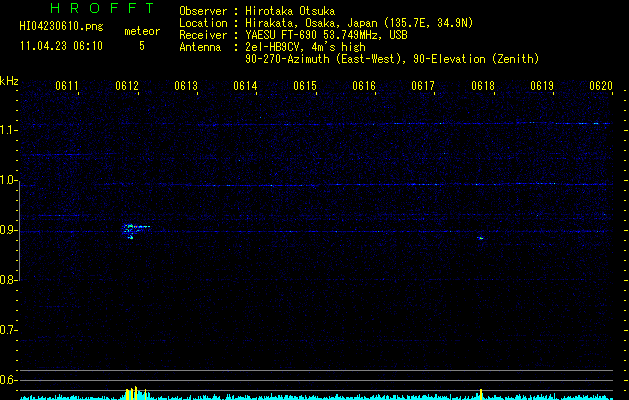Screen dimensions: 629x400
Task: Click the 0613 time axis label
Action: tap(186, 86)
